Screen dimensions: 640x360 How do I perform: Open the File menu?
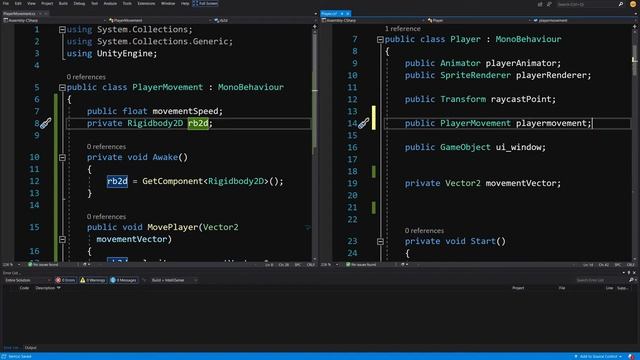coord(6,4)
